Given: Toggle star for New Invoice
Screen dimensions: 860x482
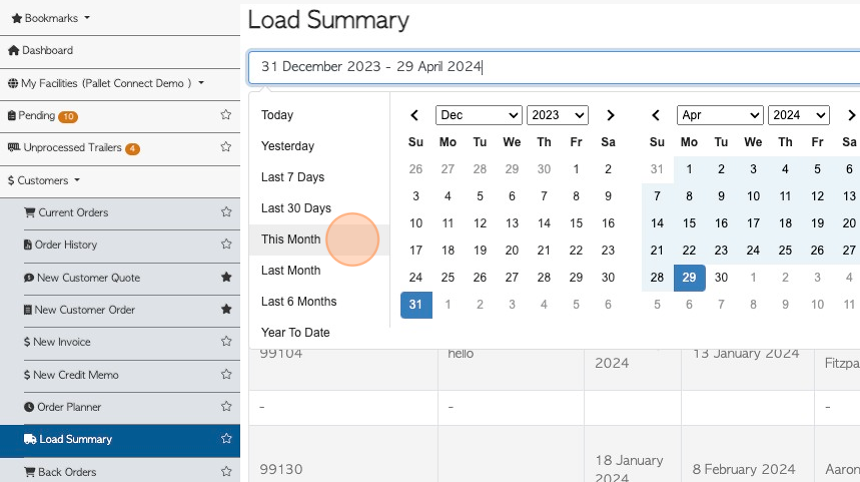Looking at the screenshot, I should pos(226,341).
